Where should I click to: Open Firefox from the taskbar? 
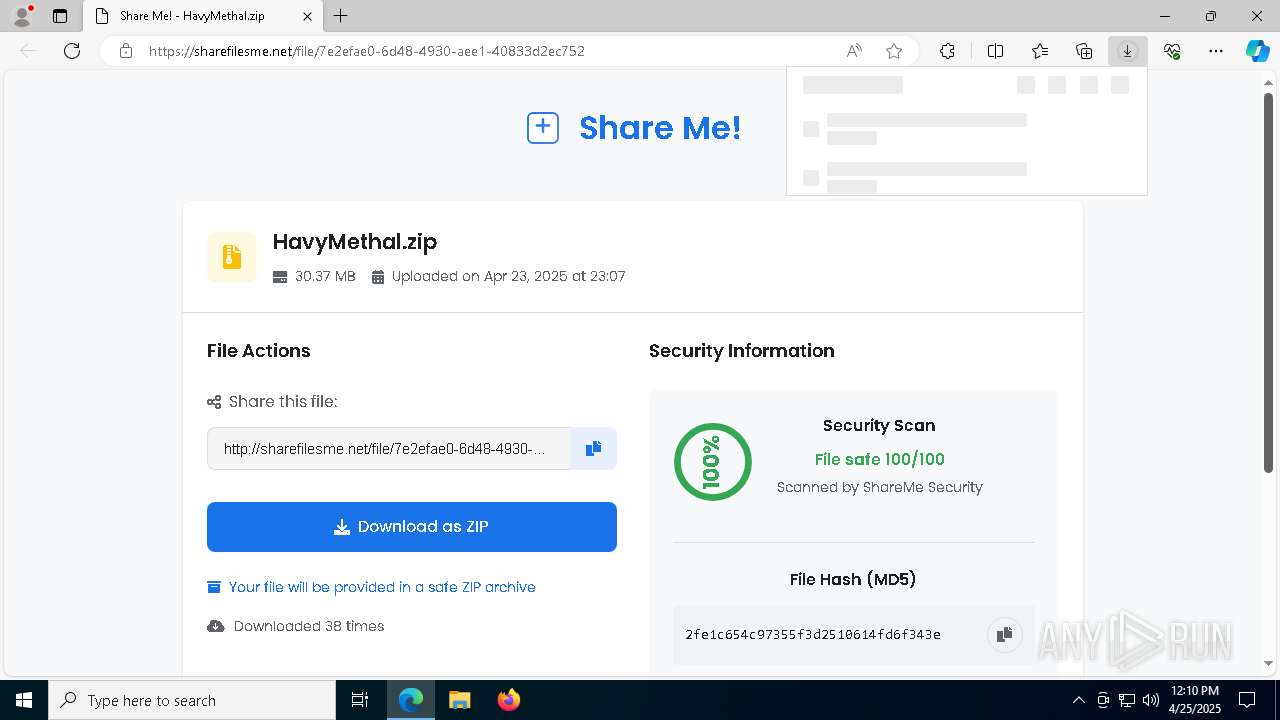click(508, 700)
